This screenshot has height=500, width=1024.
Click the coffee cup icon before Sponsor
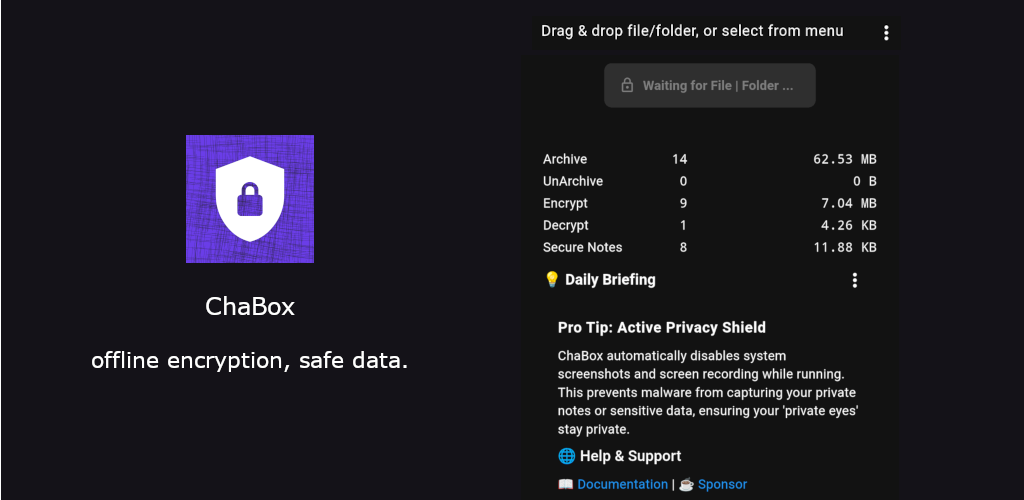(686, 484)
